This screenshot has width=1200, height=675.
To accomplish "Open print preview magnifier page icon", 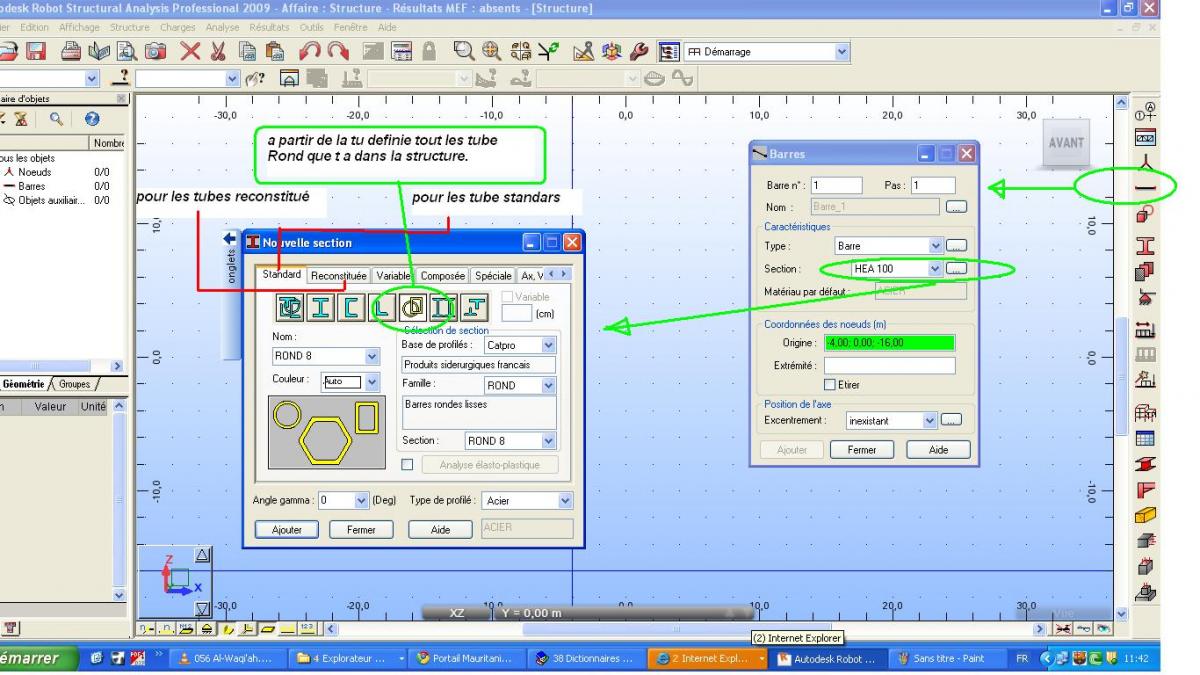I will pyautogui.click(x=129, y=52).
